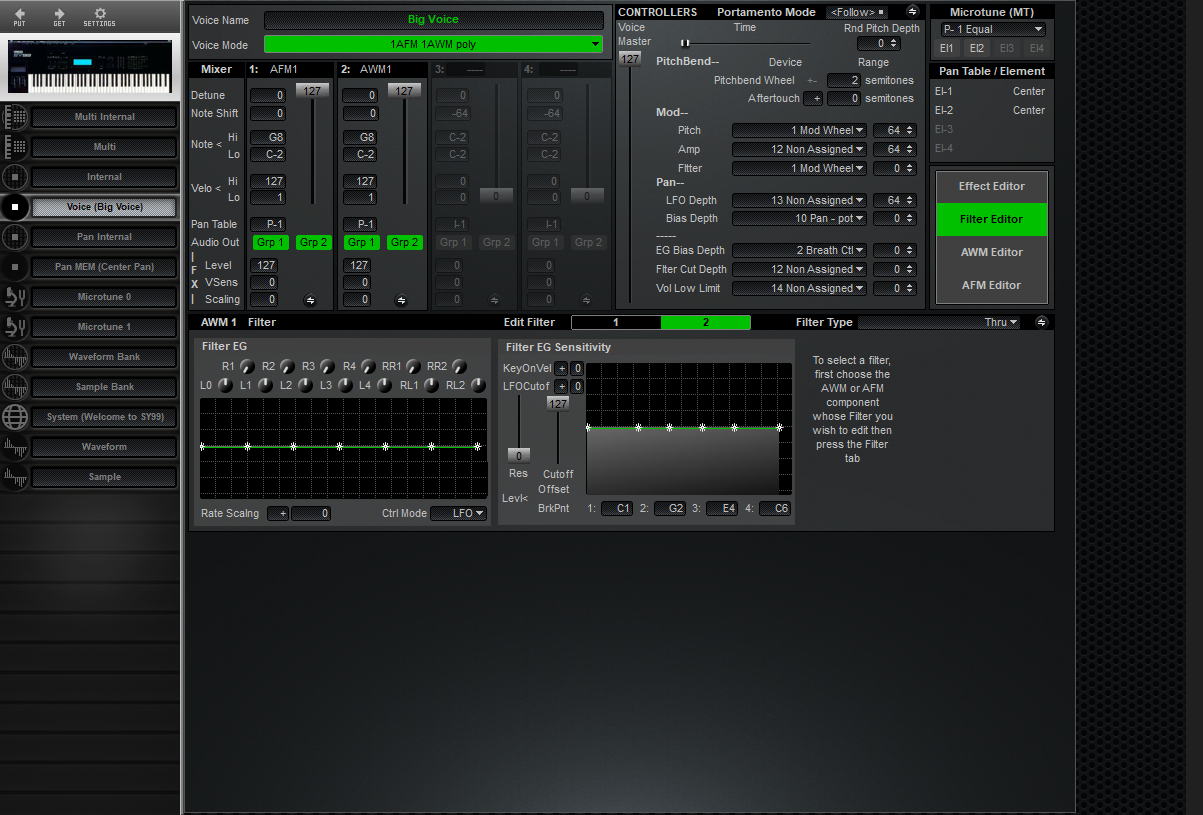Open the Microtune P-1 Equal dropdown
Image resolution: width=1203 pixels, height=815 pixels.
click(993, 29)
